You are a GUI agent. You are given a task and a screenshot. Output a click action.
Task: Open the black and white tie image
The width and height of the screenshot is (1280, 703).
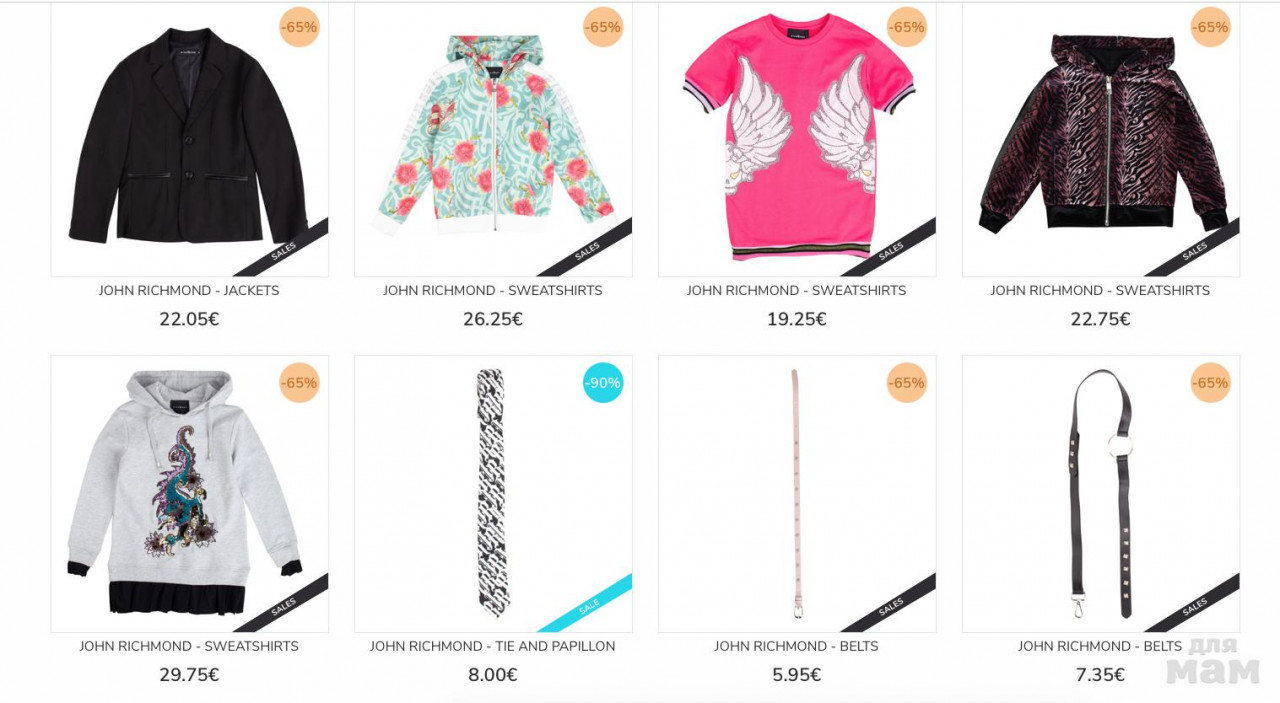(493, 494)
